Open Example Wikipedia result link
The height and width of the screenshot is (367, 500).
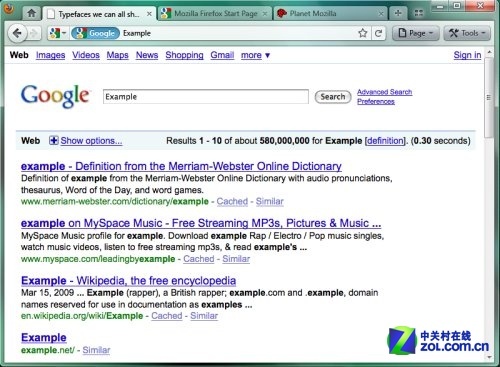pyautogui.click(x=128, y=281)
